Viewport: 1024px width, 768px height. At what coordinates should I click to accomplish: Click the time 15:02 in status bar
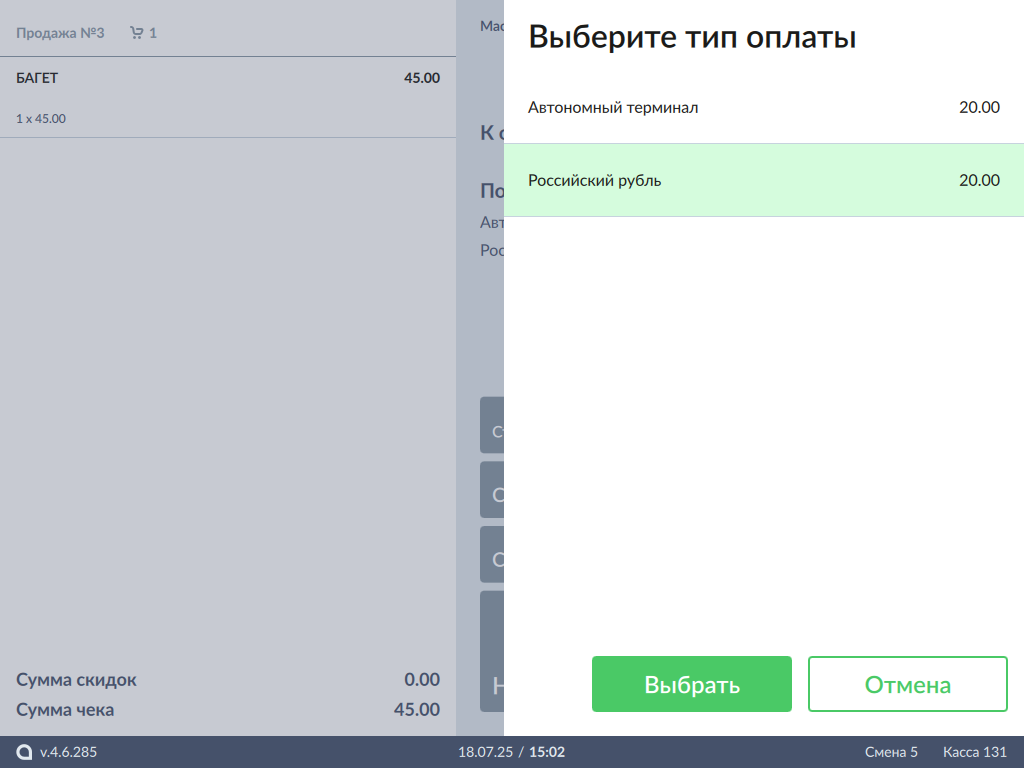point(547,752)
